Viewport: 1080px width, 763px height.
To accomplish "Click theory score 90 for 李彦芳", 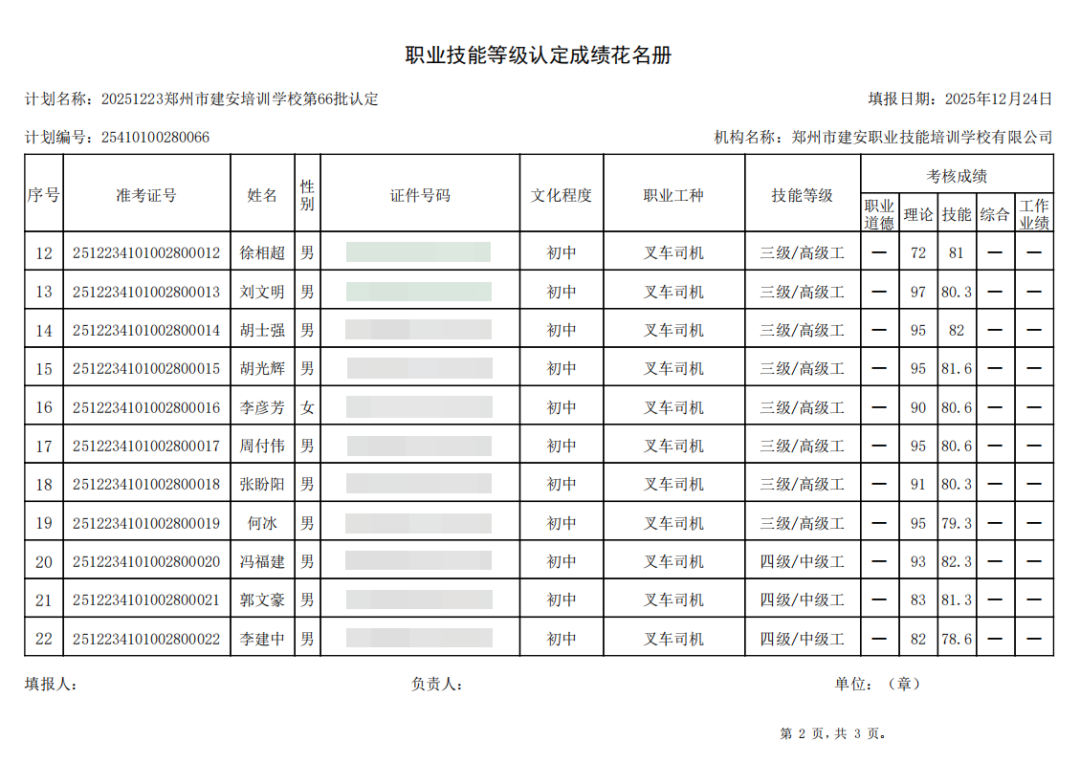I will coord(918,408).
